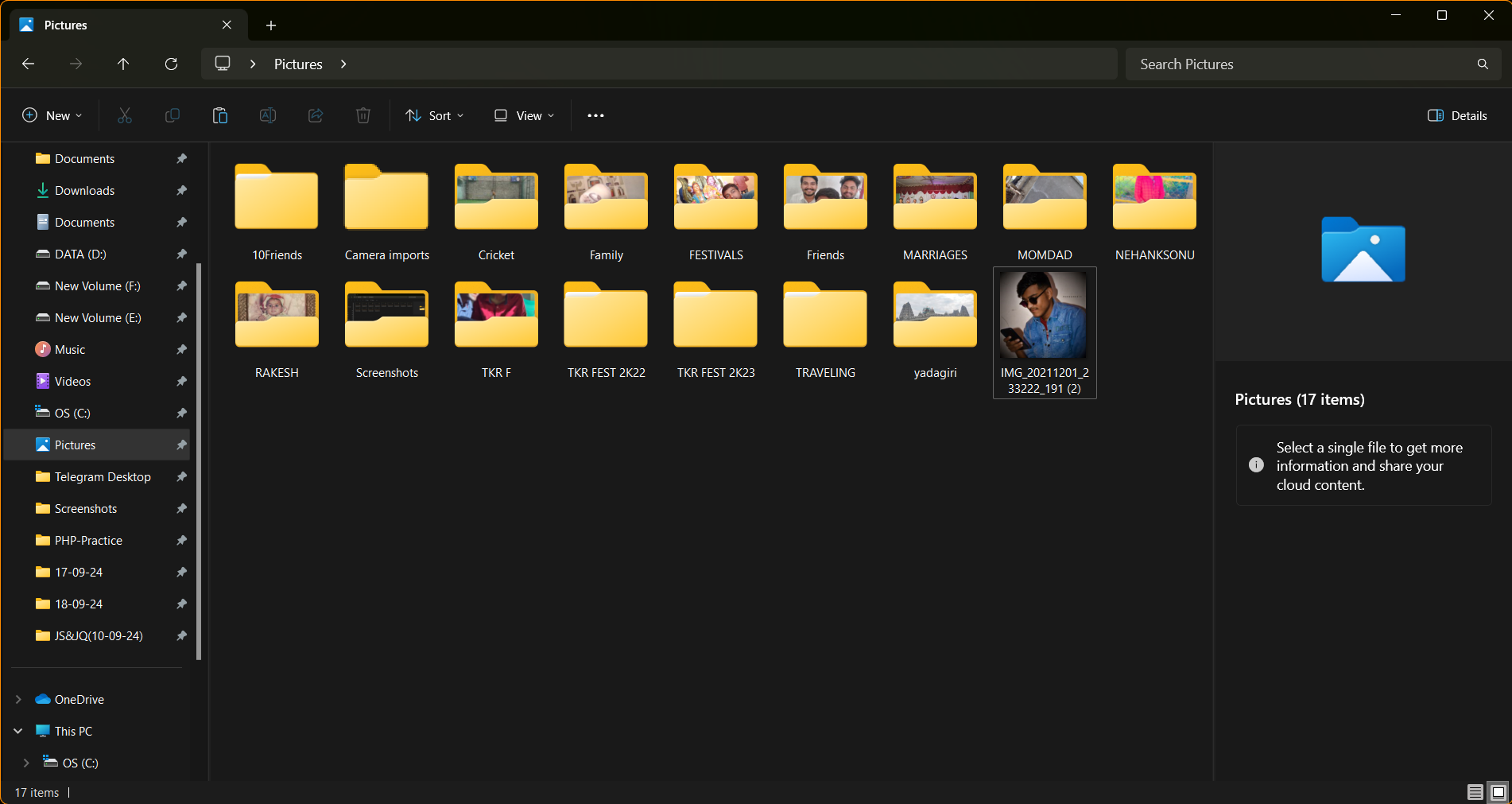Select the IMG_20211201 photo thumbnail
The height and width of the screenshot is (804, 1512).
[1044, 316]
